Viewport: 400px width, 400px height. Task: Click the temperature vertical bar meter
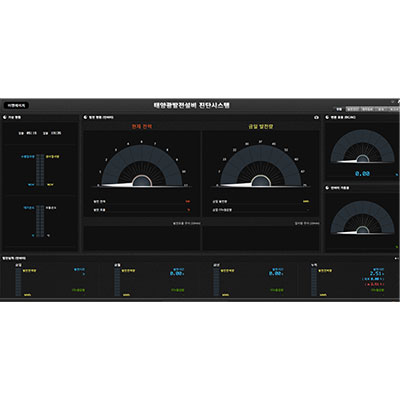40,221
